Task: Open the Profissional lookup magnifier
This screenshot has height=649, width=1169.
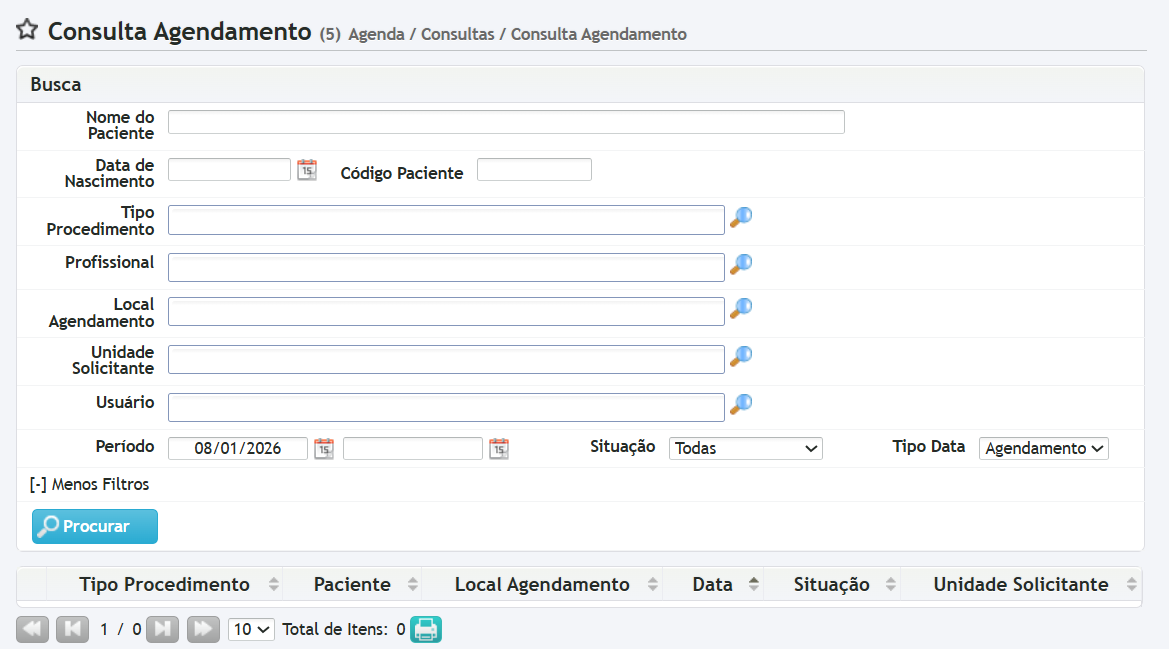Action: click(740, 265)
